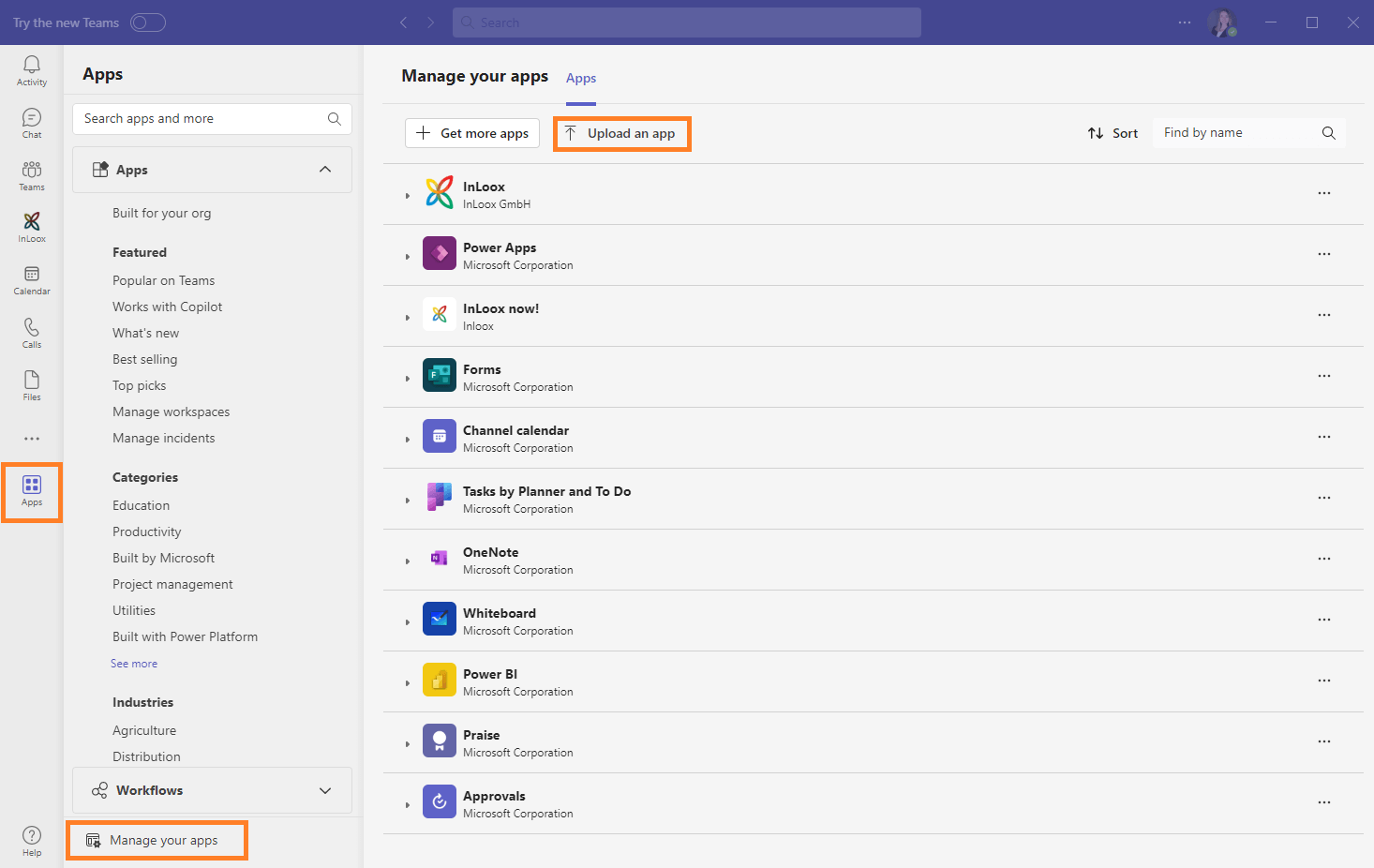
Task: Open Calls in the left rail
Action: coord(32,333)
